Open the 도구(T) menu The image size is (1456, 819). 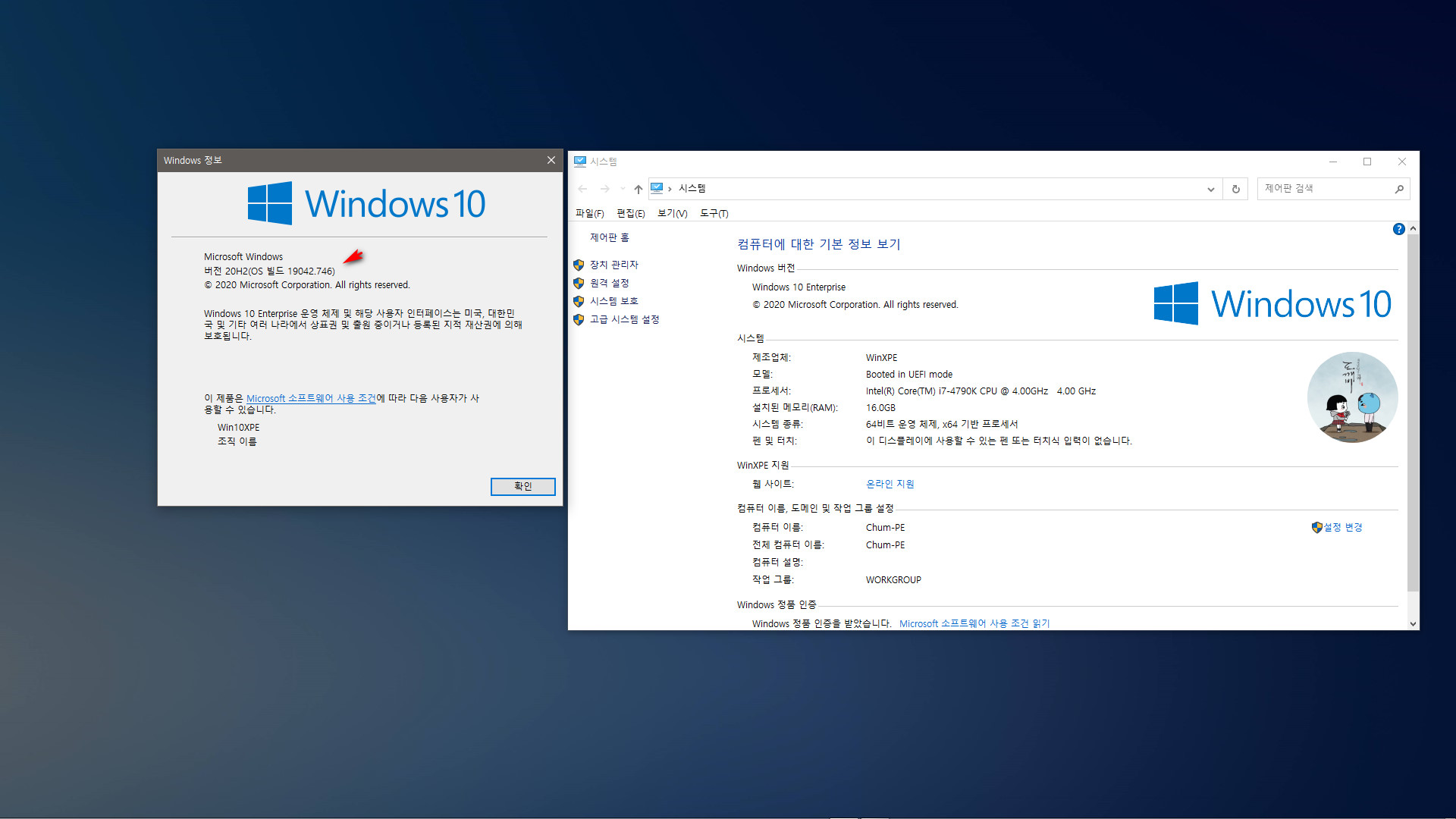(x=714, y=213)
